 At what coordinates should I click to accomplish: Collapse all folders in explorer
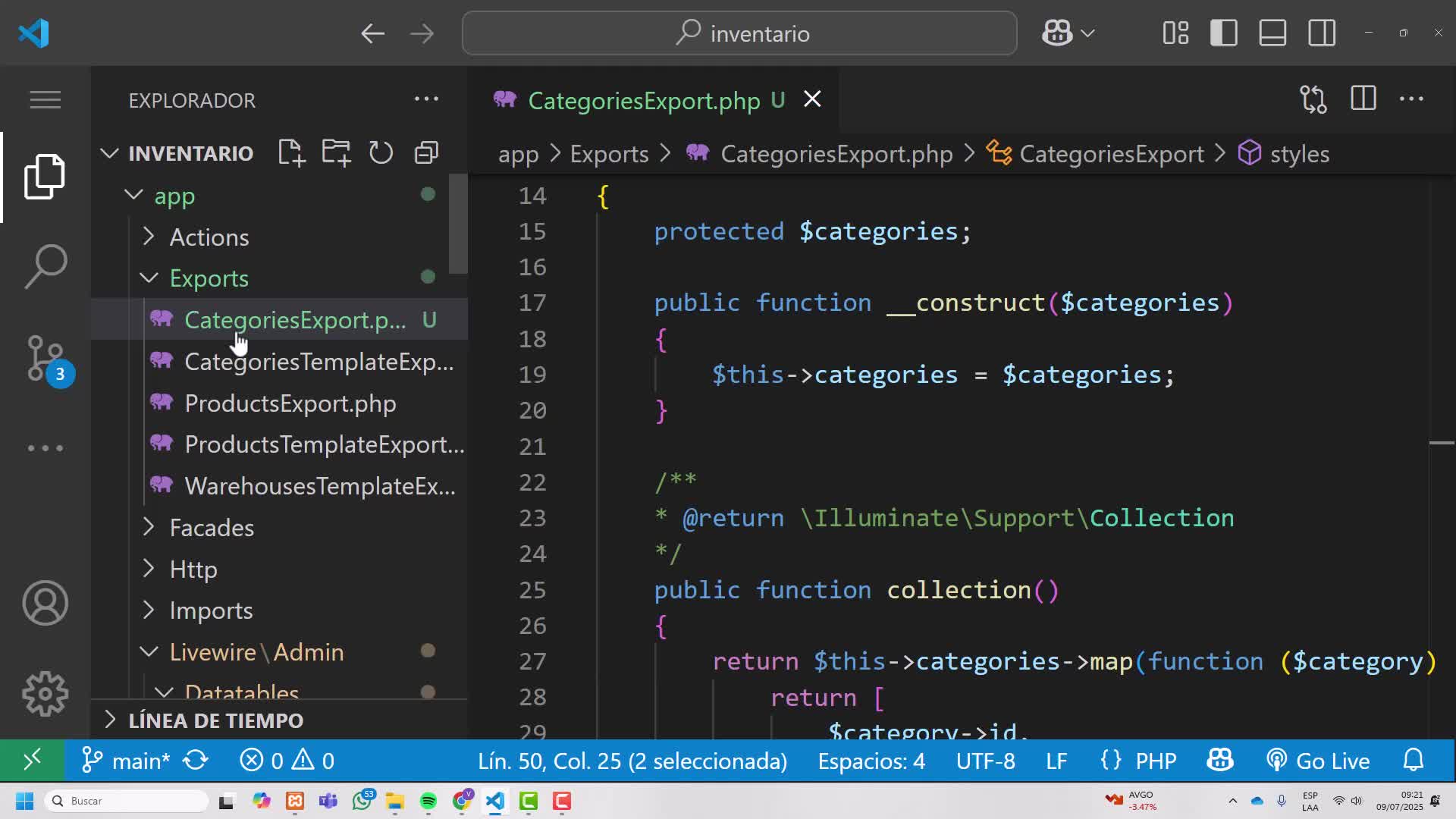coord(426,153)
